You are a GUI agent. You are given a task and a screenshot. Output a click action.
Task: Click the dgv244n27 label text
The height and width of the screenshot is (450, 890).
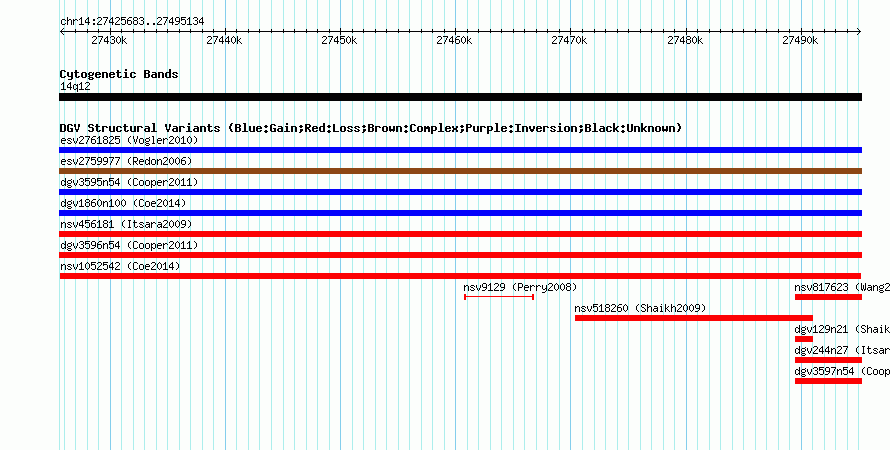pyautogui.click(x=821, y=350)
